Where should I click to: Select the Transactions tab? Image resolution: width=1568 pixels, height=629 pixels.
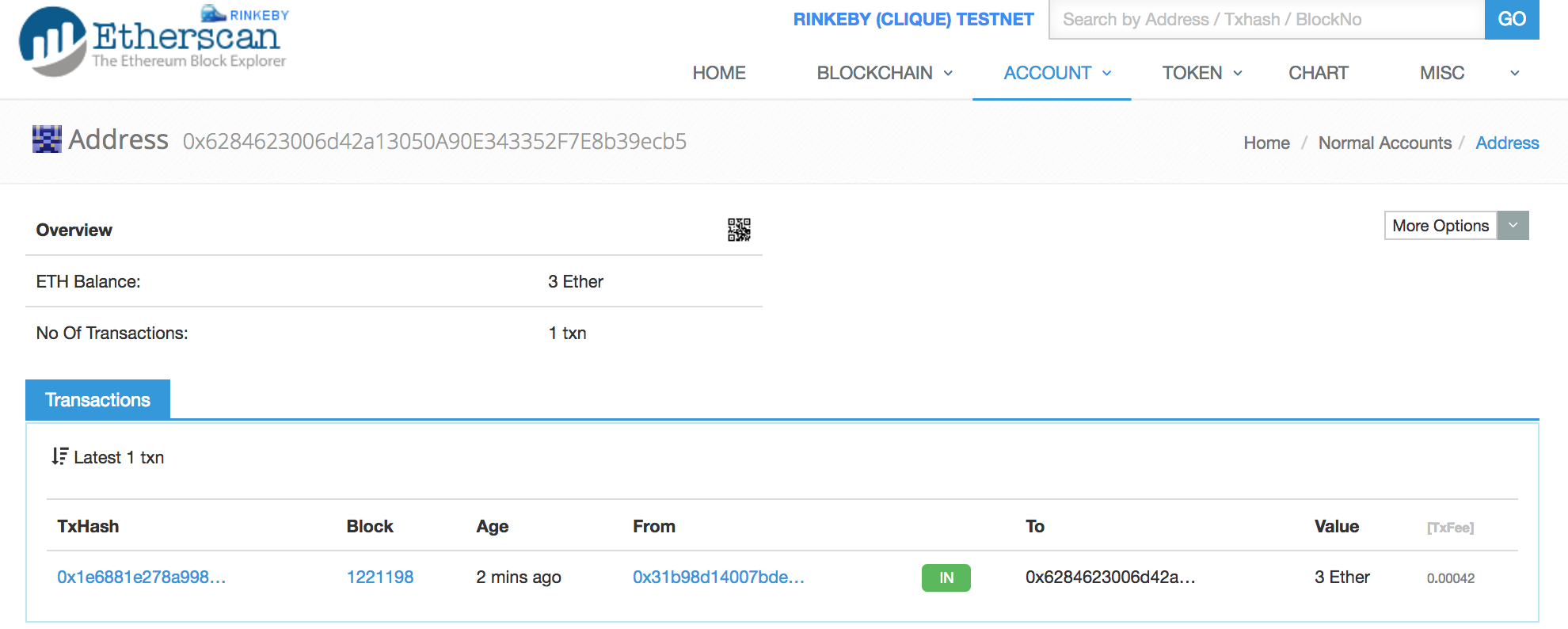(x=97, y=399)
